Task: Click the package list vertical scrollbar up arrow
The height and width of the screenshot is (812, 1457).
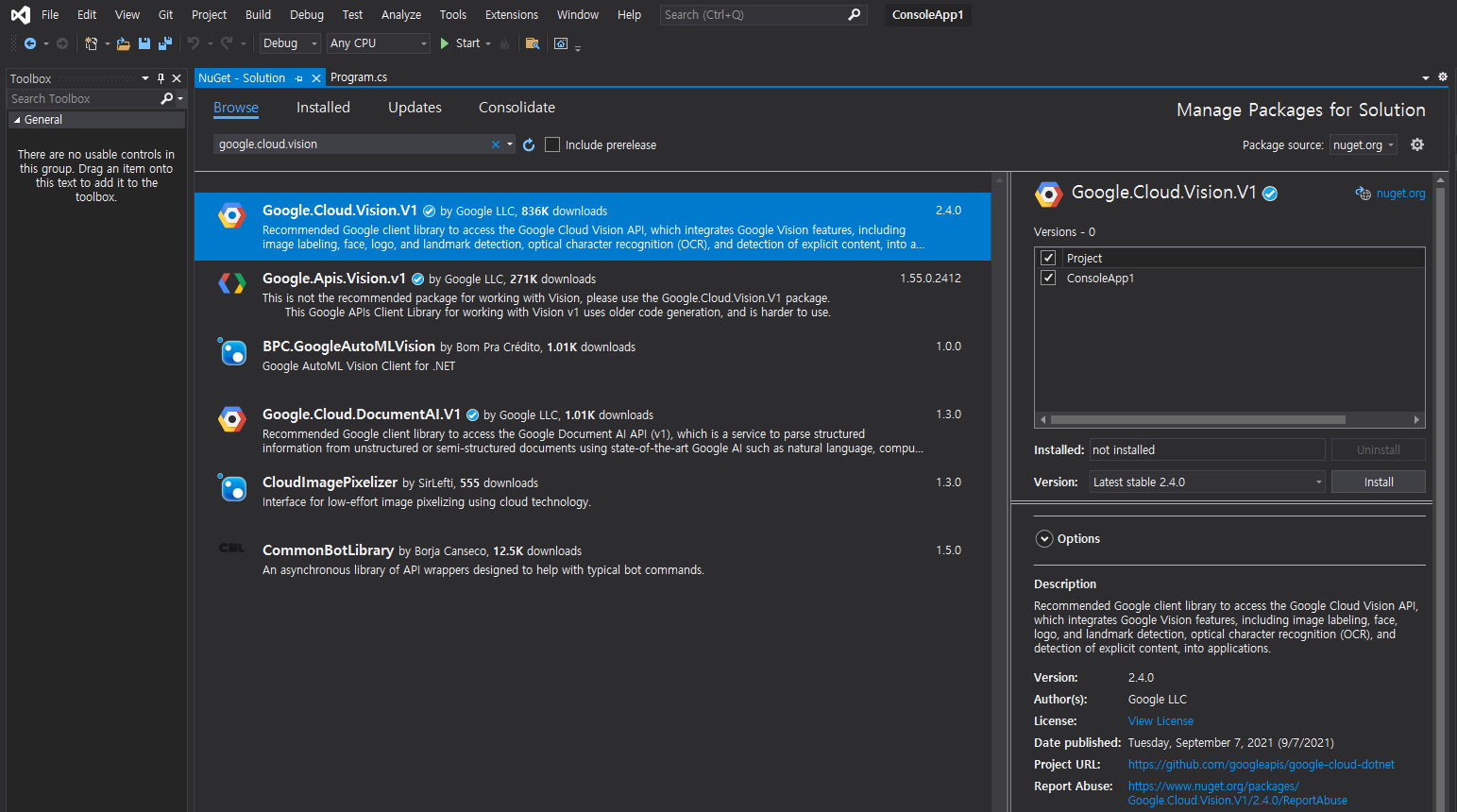Action: pyautogui.click(x=999, y=179)
